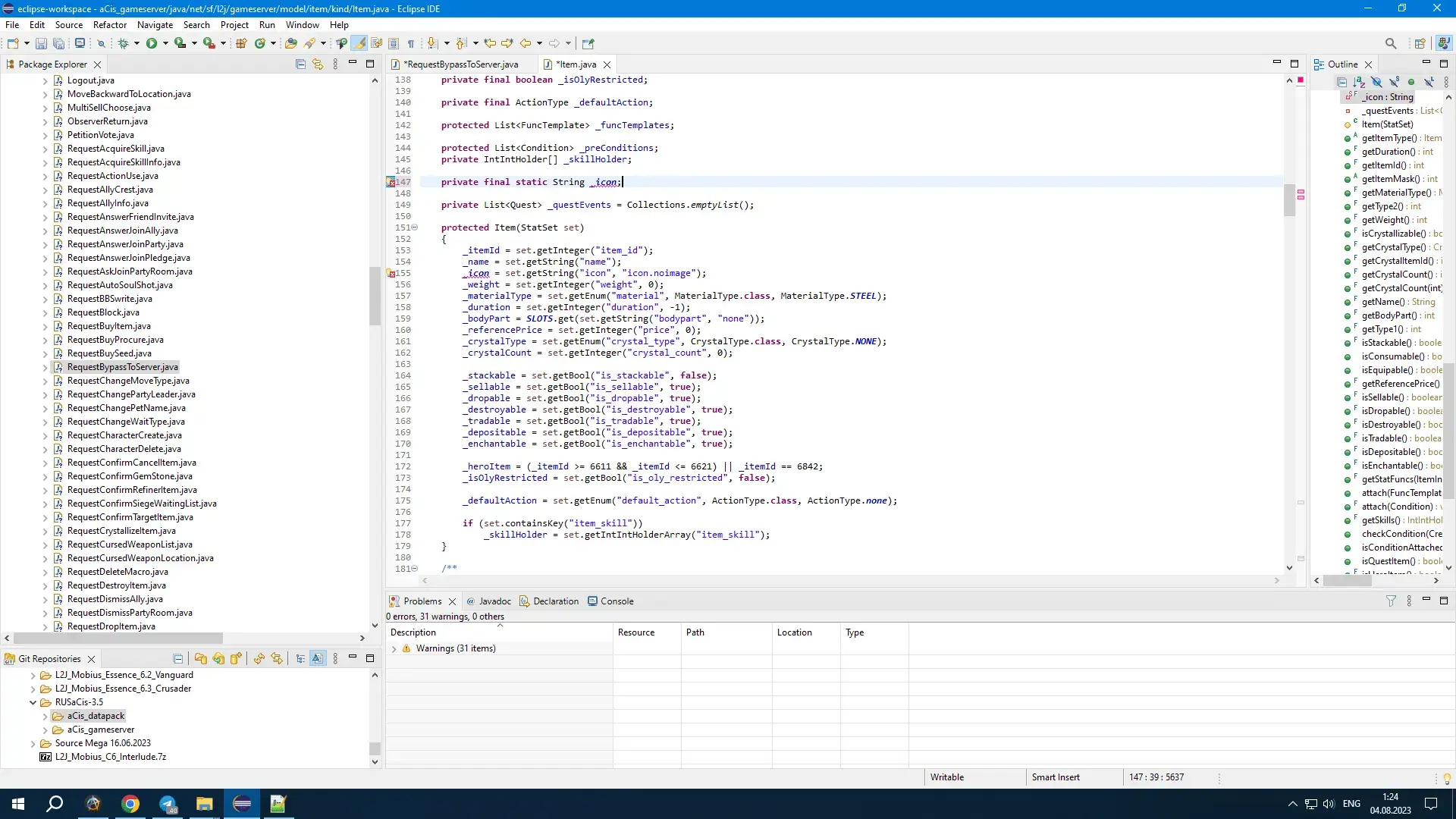
Task: Open the Run button dropdown arrow
Action: (x=165, y=43)
